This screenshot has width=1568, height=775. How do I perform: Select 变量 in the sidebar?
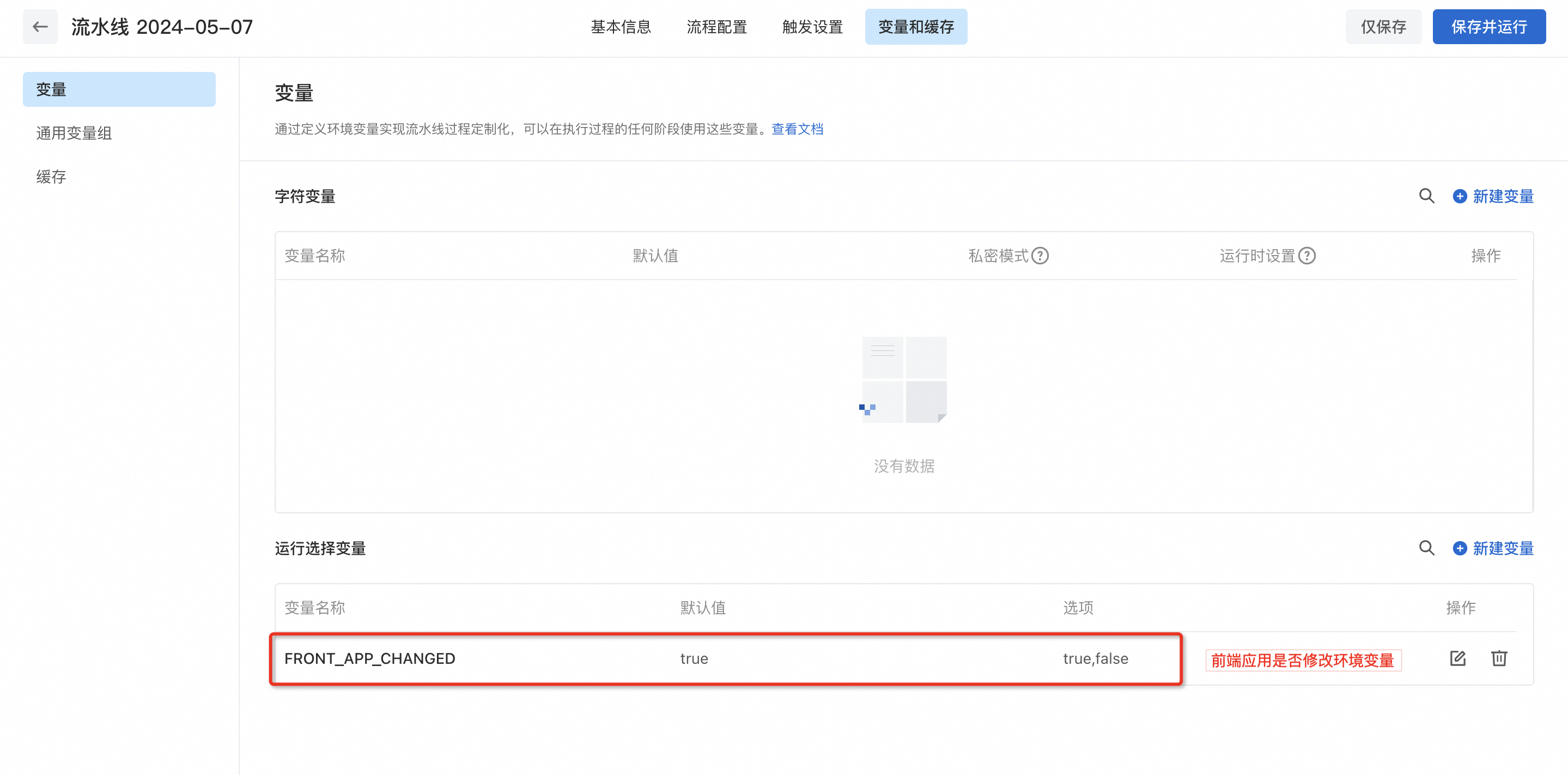coord(119,89)
